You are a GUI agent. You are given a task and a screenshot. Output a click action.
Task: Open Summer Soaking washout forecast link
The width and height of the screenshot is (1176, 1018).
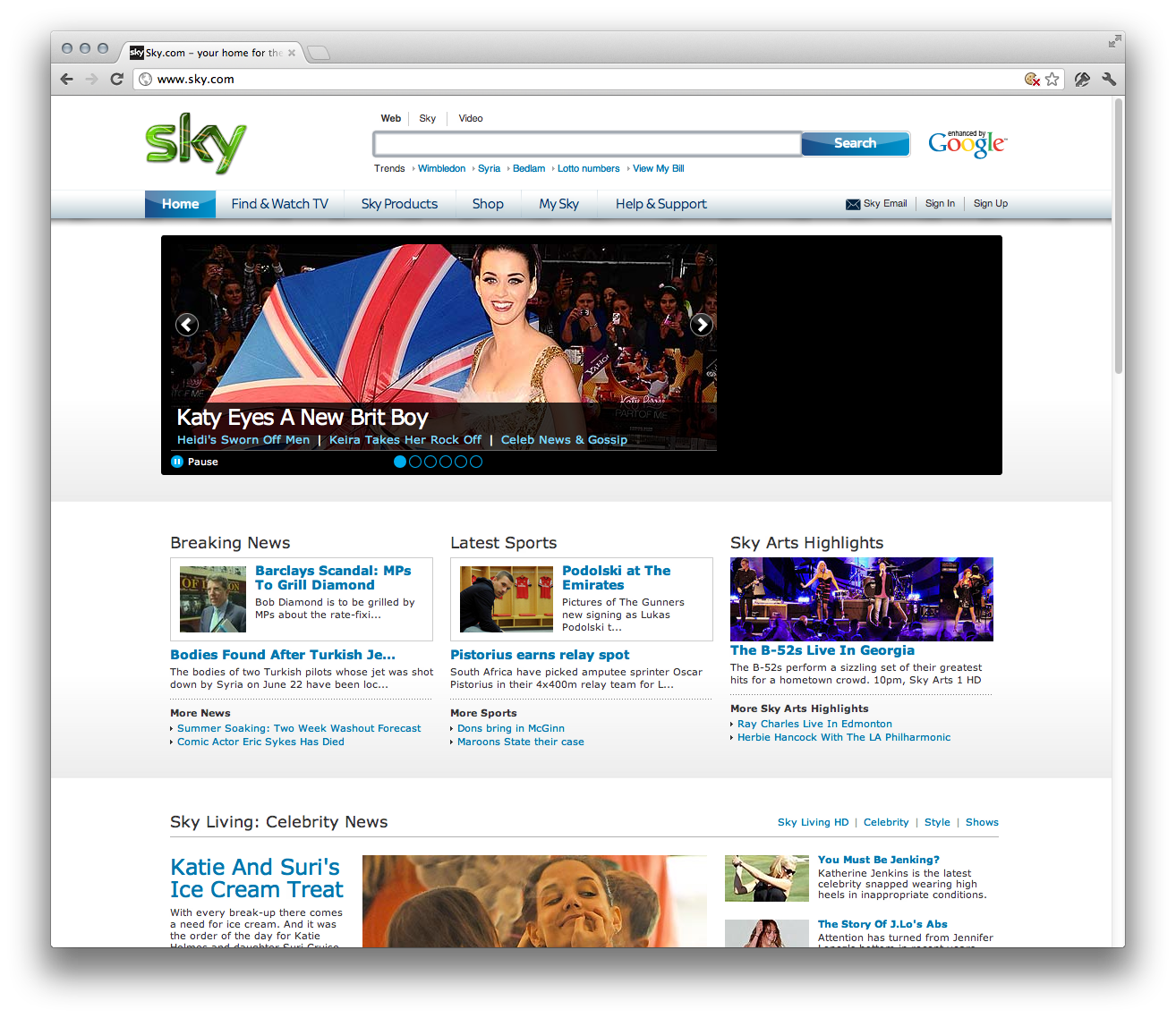point(299,728)
